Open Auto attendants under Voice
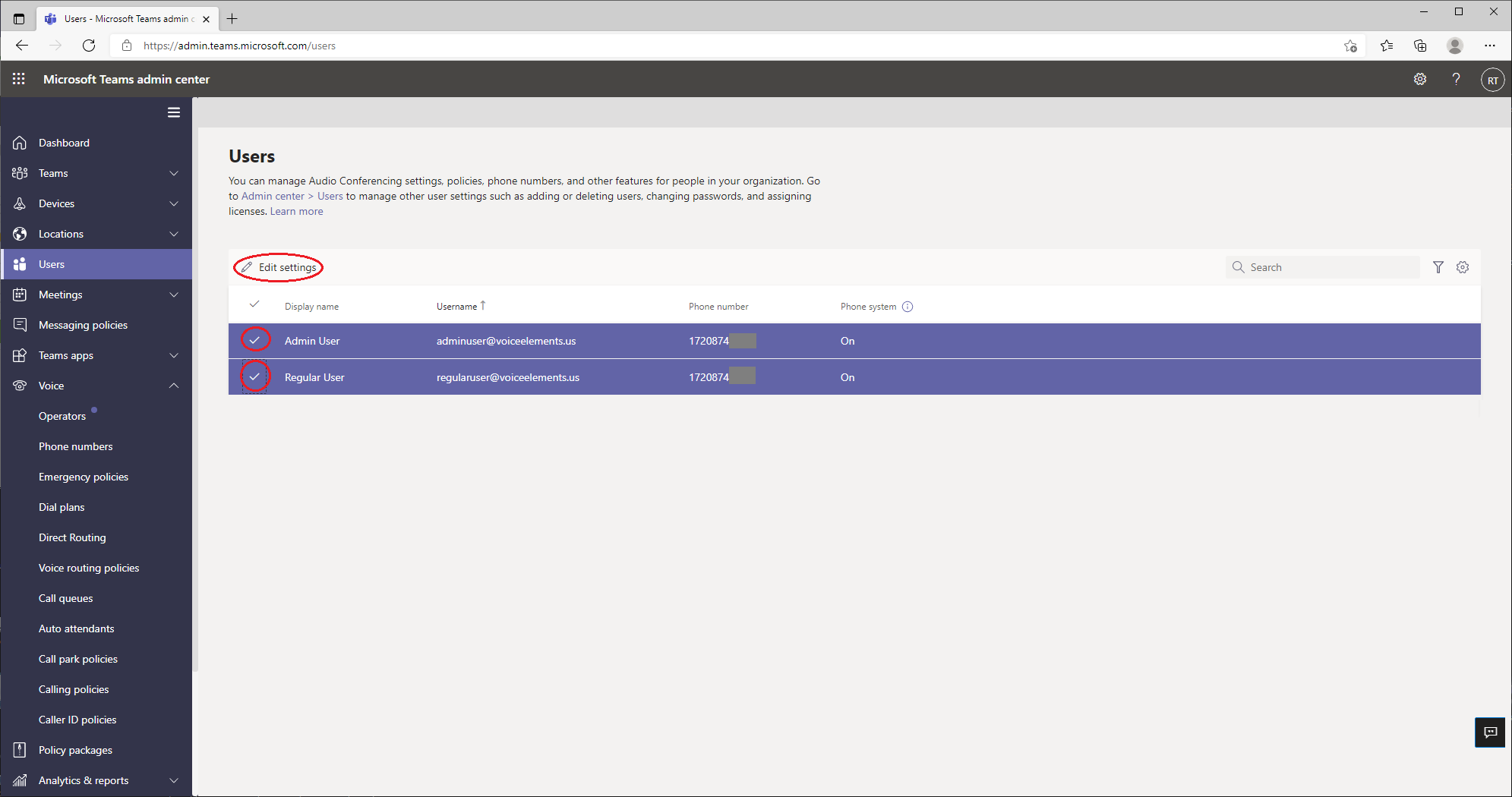Image resolution: width=1512 pixels, height=797 pixels. pos(77,628)
